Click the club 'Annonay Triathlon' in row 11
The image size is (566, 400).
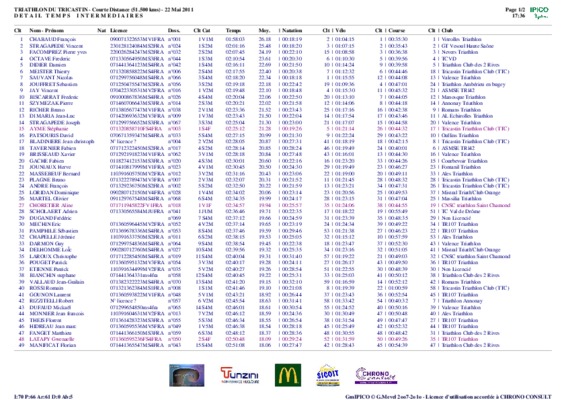coord(462,103)
